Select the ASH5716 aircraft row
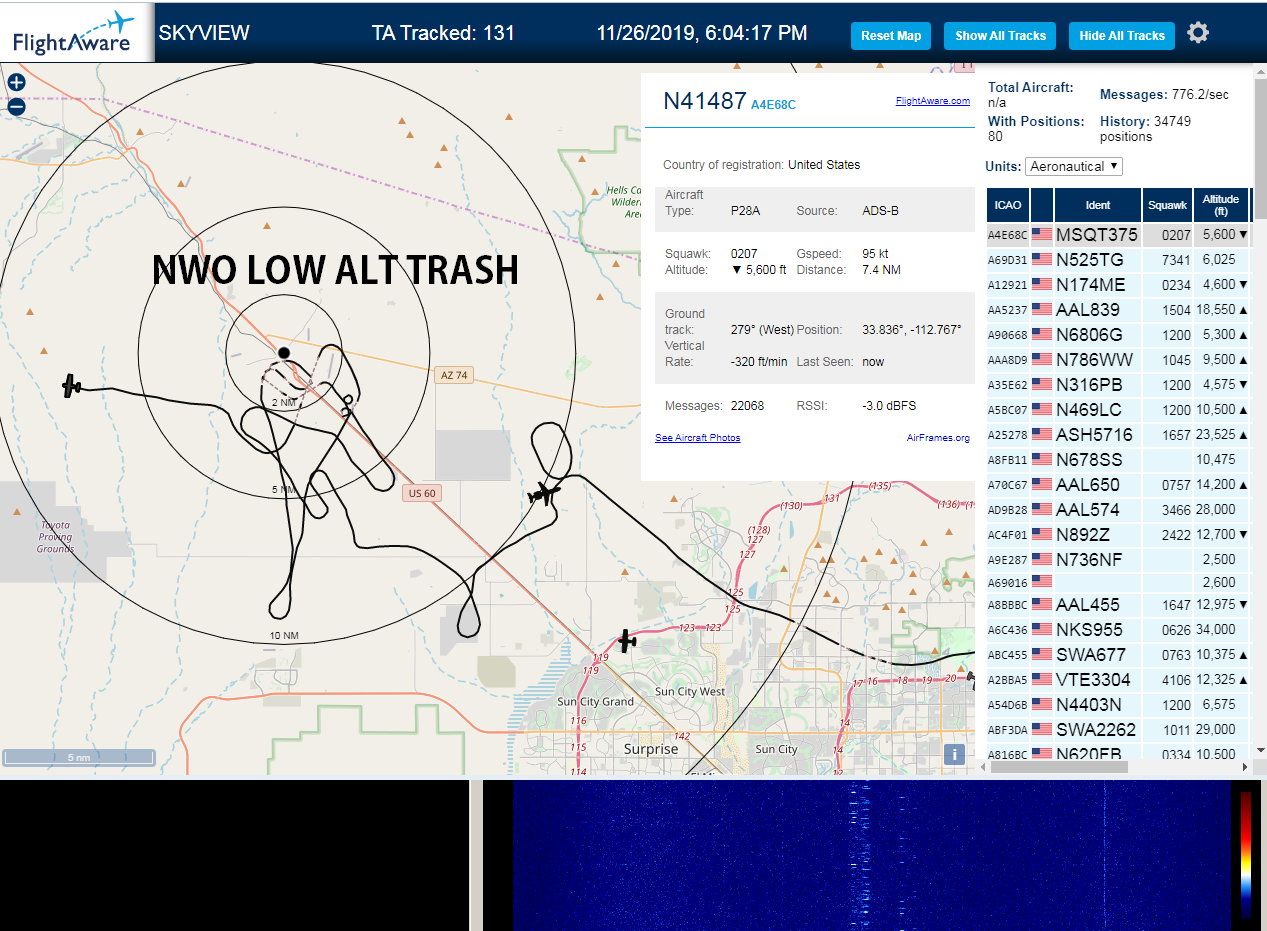1267x931 pixels. (x=1118, y=435)
